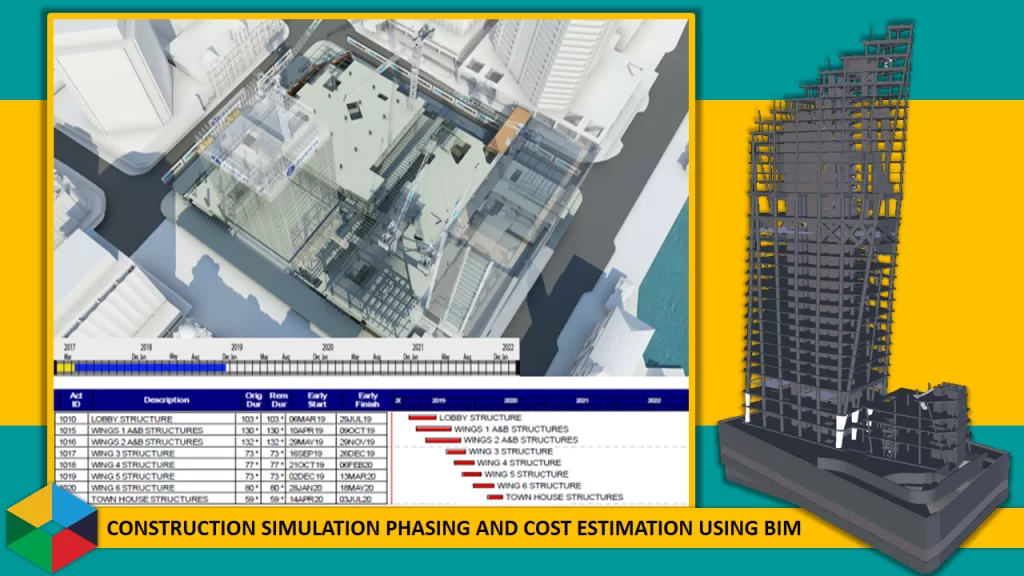
Task: Click the 2022 label on the upper timeline
Action: (x=508, y=348)
